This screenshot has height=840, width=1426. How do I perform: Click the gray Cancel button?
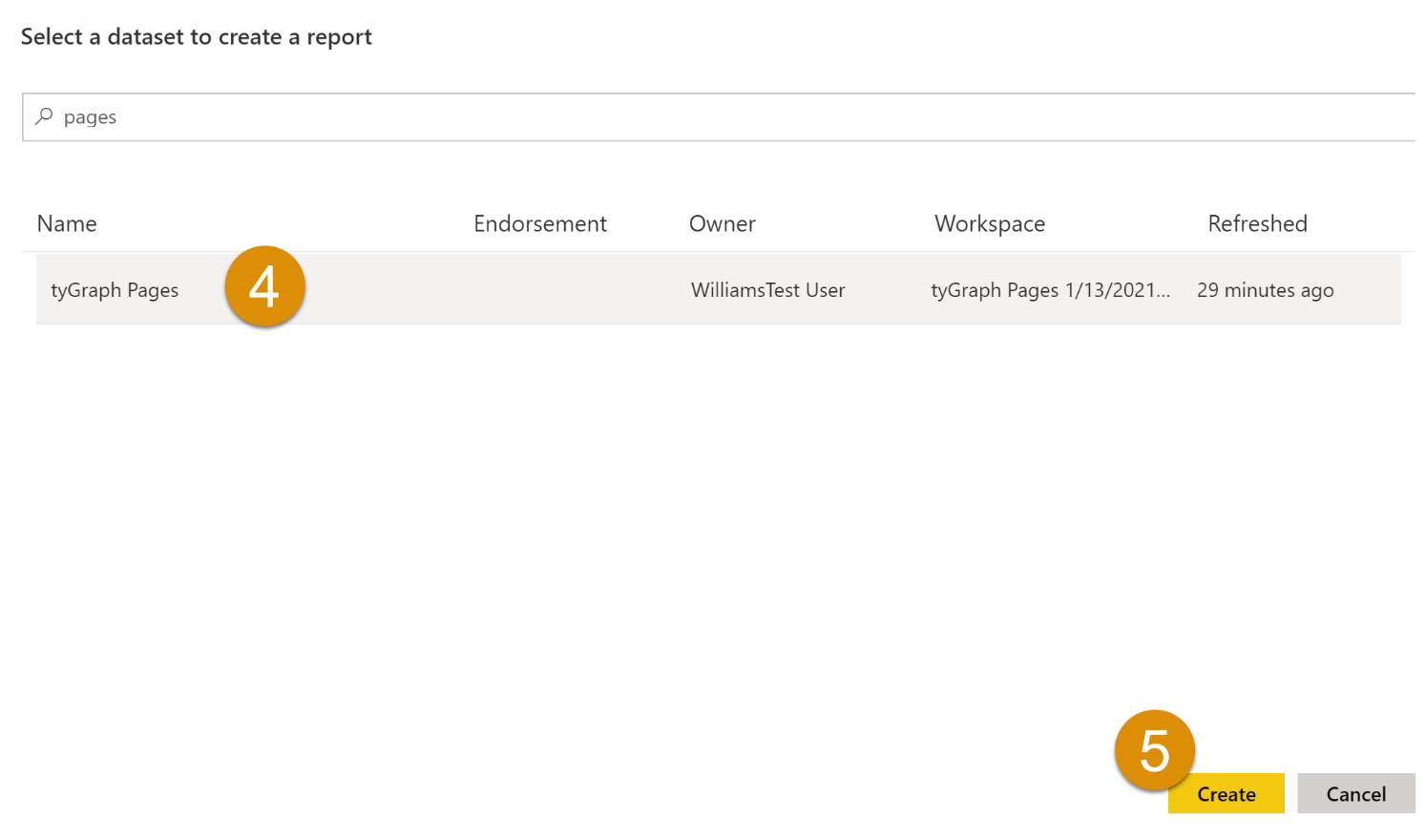click(1356, 793)
